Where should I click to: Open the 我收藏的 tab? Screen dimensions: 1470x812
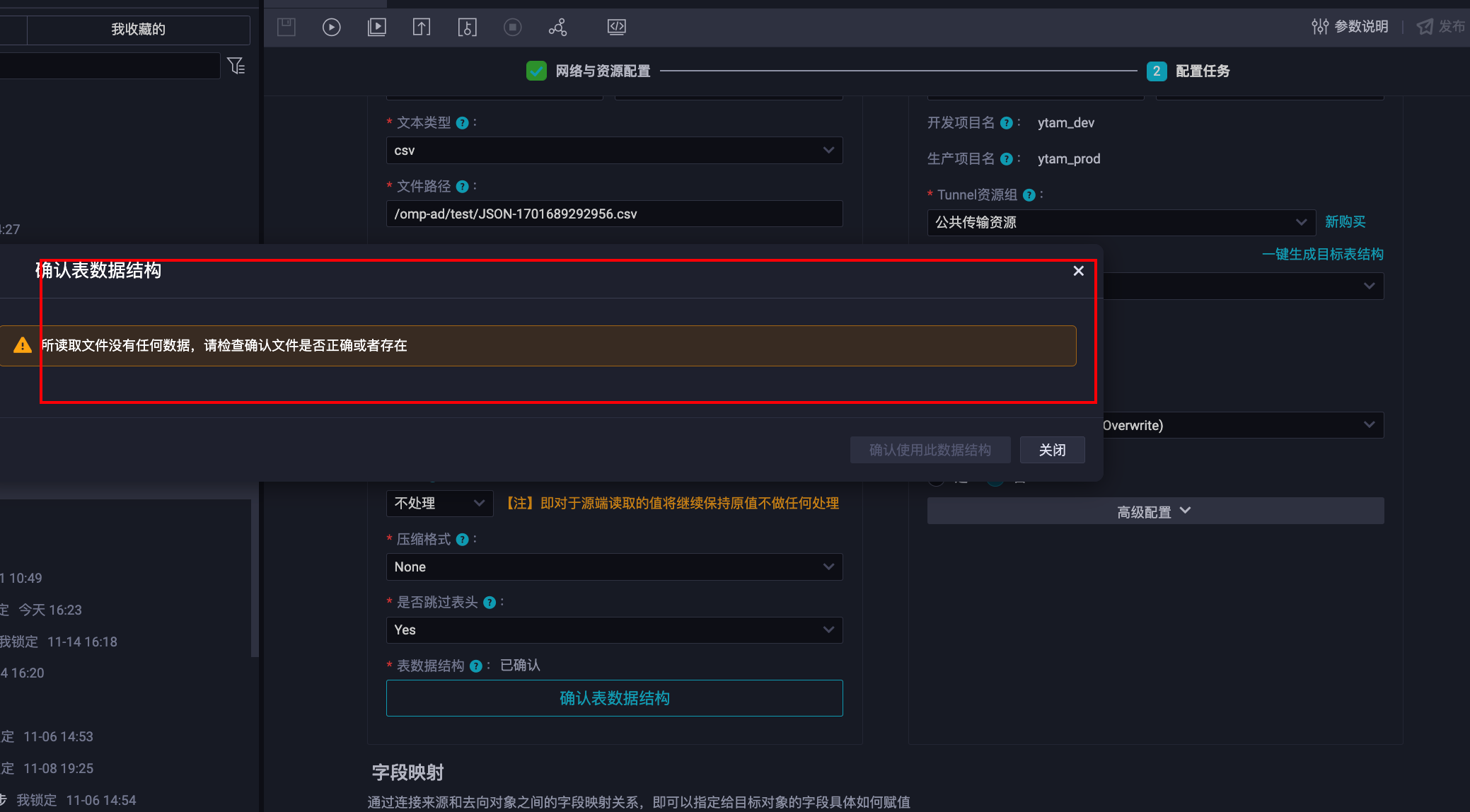(x=138, y=29)
